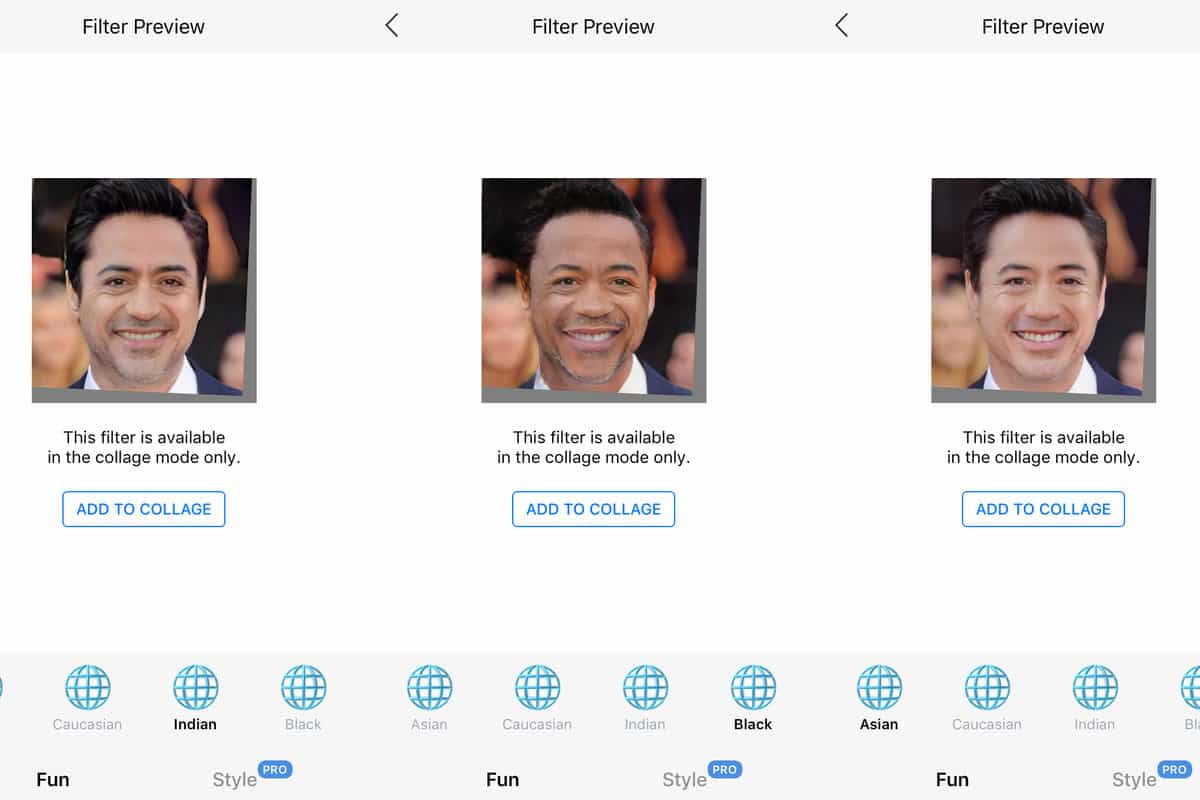Switch to the Fun tab in left panel
Image resolution: width=1200 pixels, height=800 pixels.
click(53, 780)
